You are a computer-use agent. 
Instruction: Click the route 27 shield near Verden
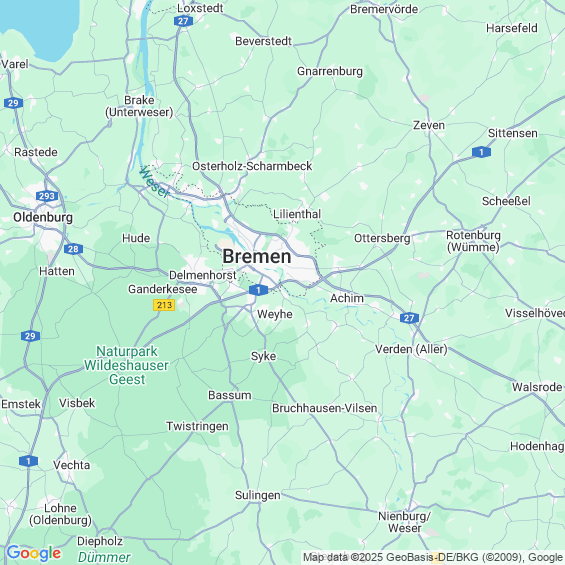pyautogui.click(x=409, y=318)
